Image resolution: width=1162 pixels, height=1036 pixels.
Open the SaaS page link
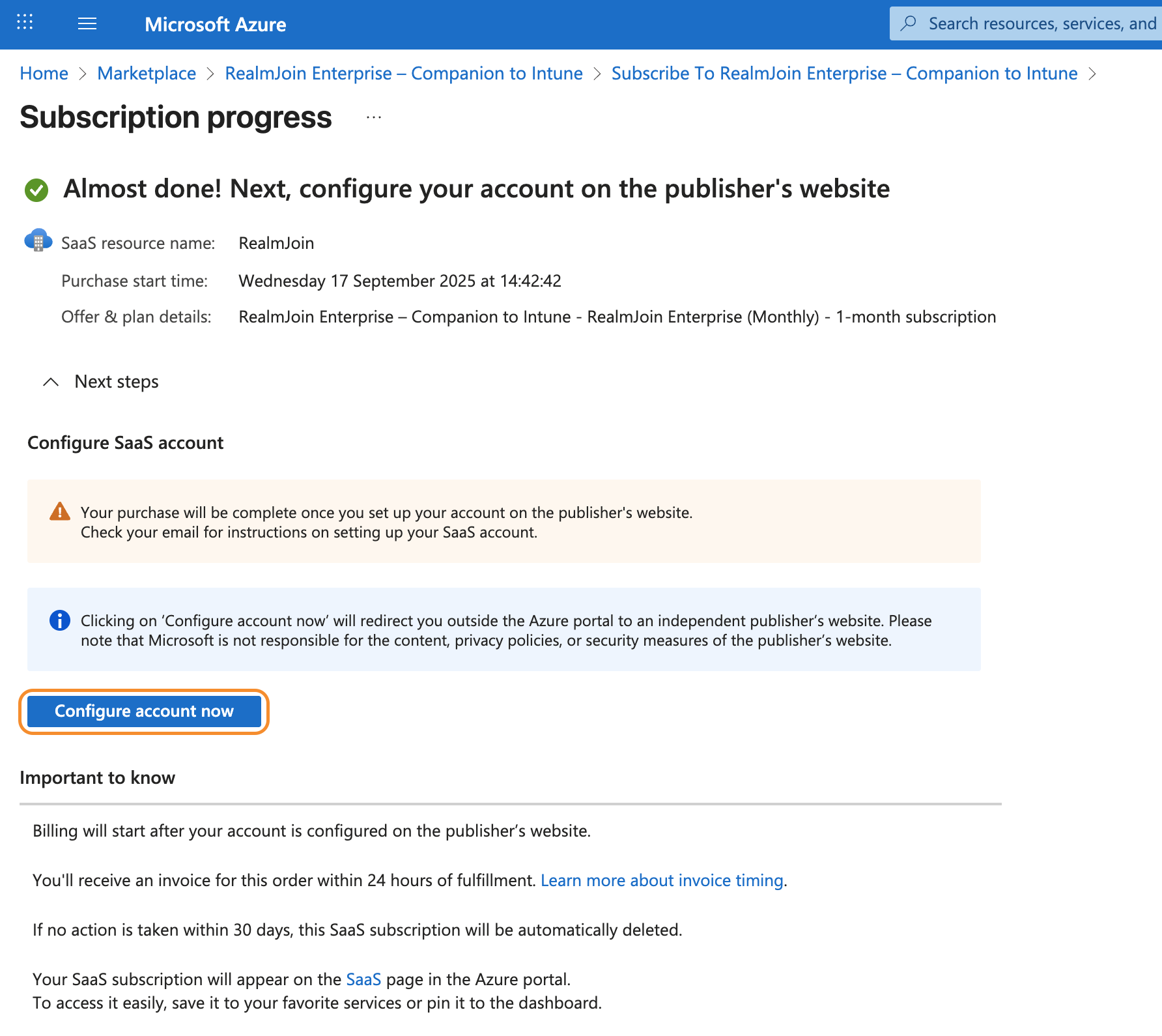363,979
